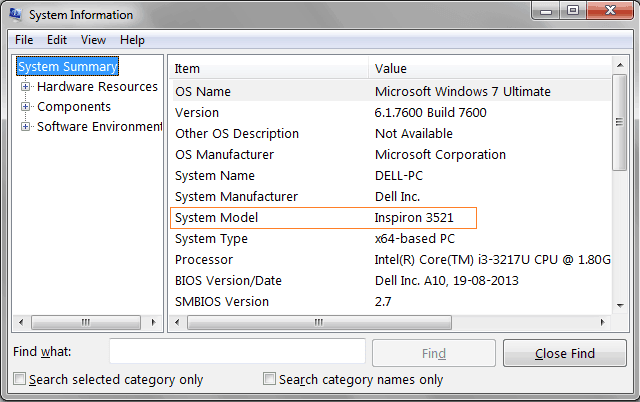The width and height of the screenshot is (640, 402).
Task: Click the Microsoft Corporation value
Action: click(x=440, y=155)
